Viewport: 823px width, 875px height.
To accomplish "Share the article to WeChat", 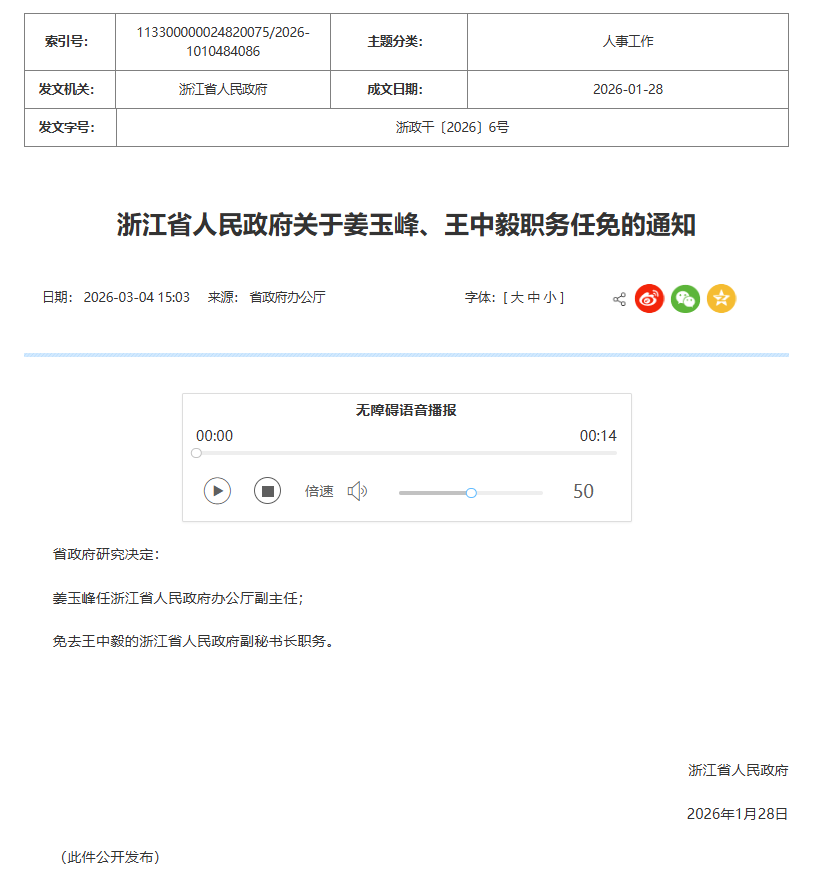I will tap(685, 298).
